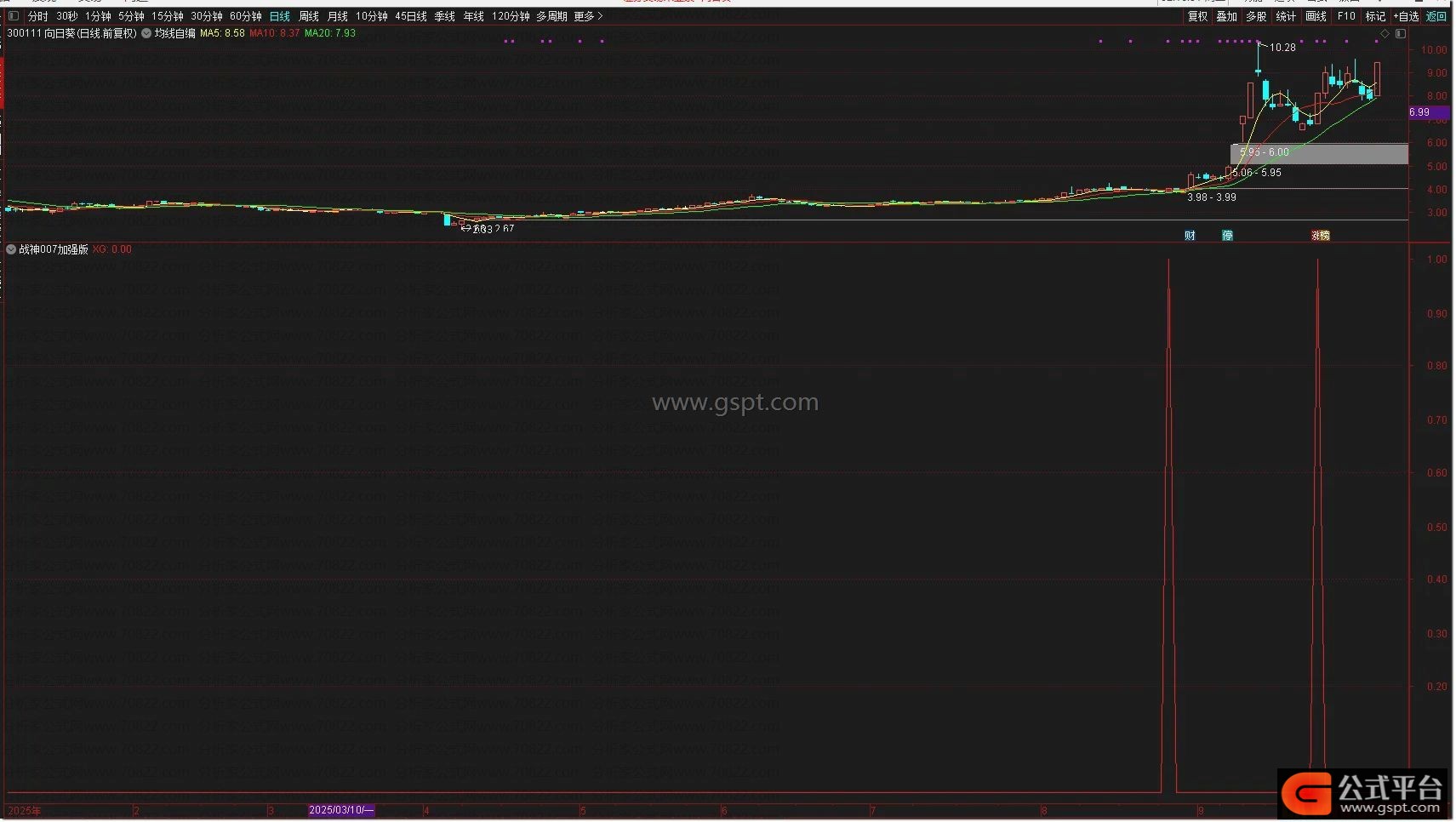Click the 涨榜 marker below the candlesticks
The image size is (1456, 822).
(1320, 236)
